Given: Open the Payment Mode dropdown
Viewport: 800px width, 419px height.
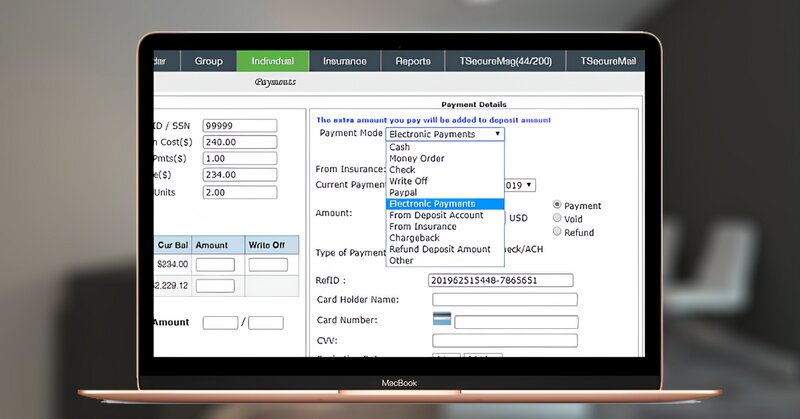Looking at the screenshot, I should pyautogui.click(x=445, y=134).
